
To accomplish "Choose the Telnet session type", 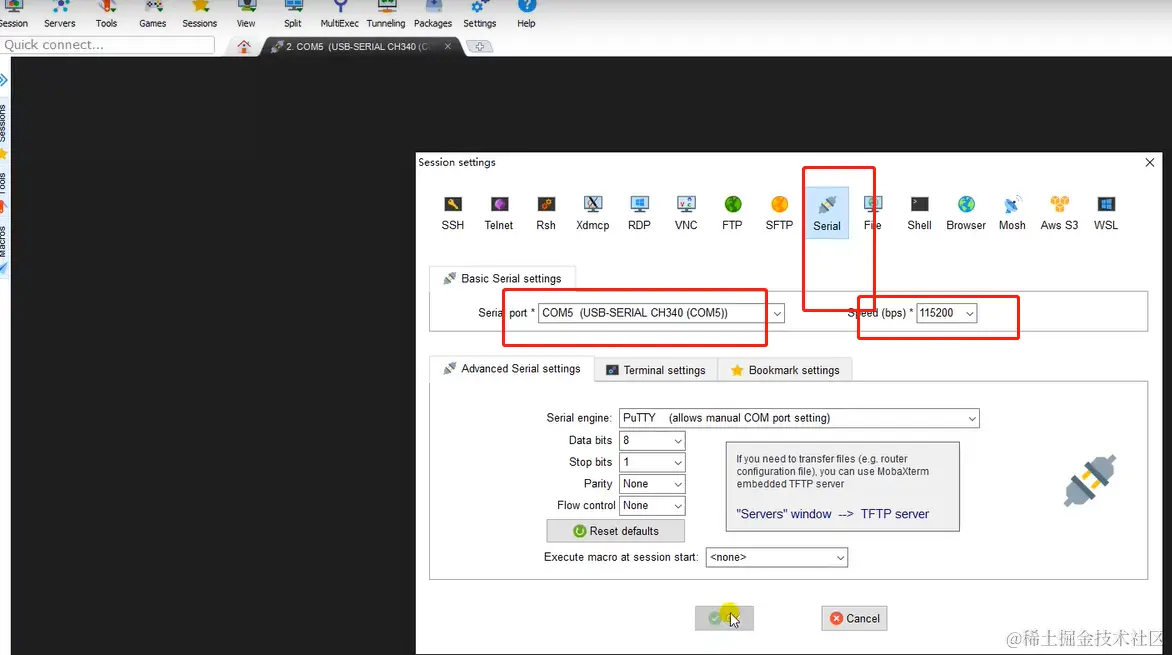I will point(499,212).
